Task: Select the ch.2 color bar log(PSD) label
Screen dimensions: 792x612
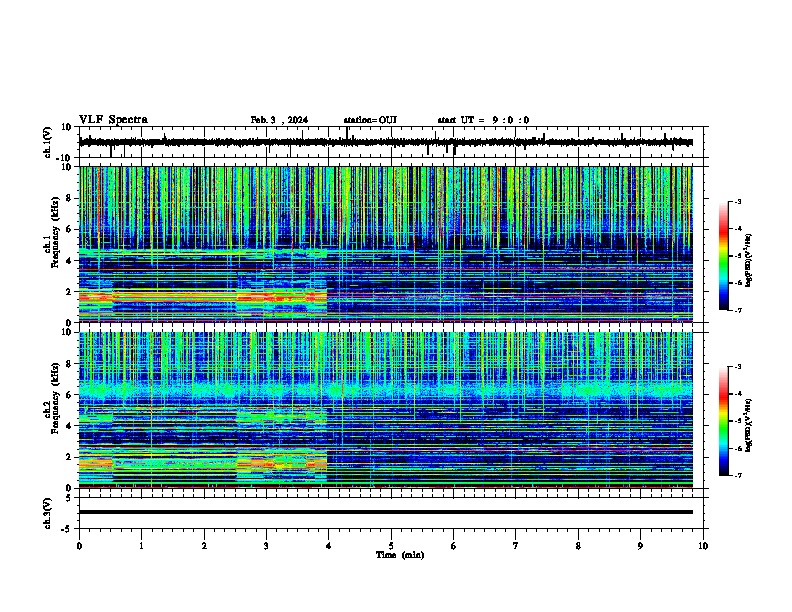Action: pyautogui.click(x=749, y=425)
